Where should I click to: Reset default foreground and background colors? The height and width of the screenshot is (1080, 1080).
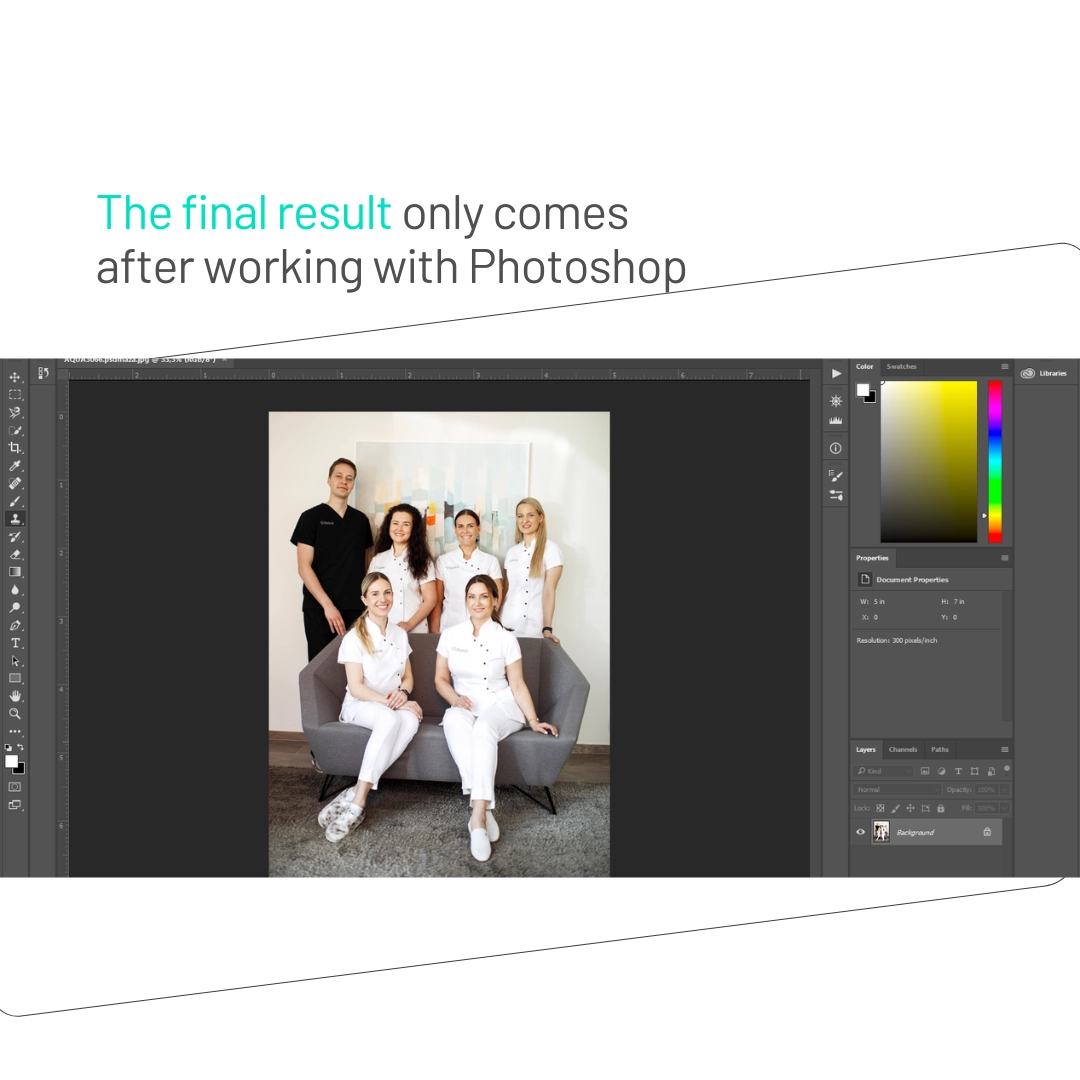click(x=8, y=747)
